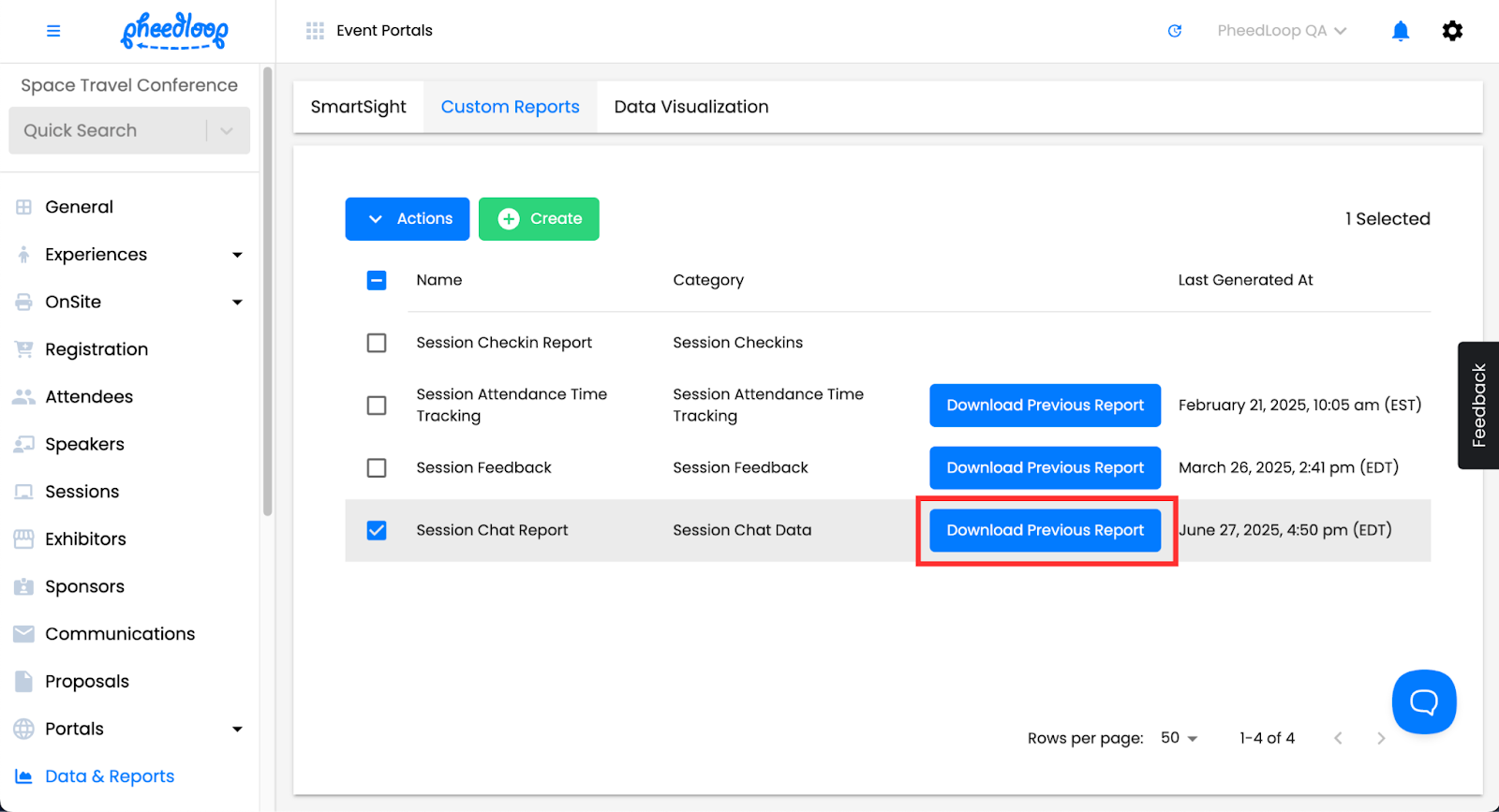Click the PheedLoop logo
Viewport: 1499px width, 812px height.
point(175,31)
